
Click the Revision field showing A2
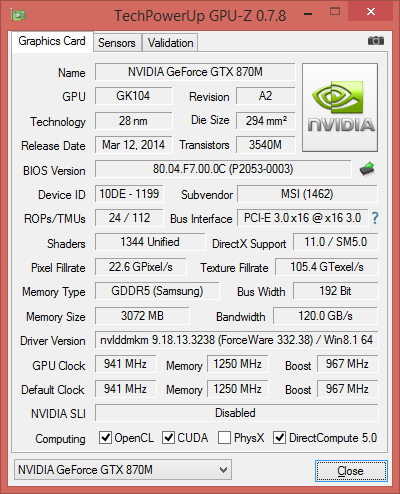[x=266, y=96]
